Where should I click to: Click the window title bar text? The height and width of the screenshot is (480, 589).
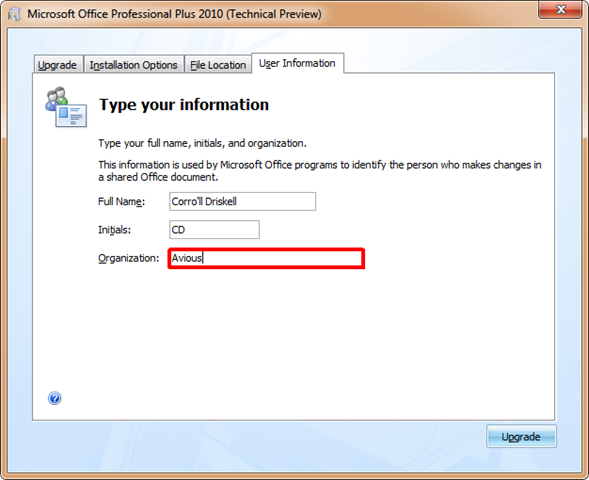[x=174, y=14]
